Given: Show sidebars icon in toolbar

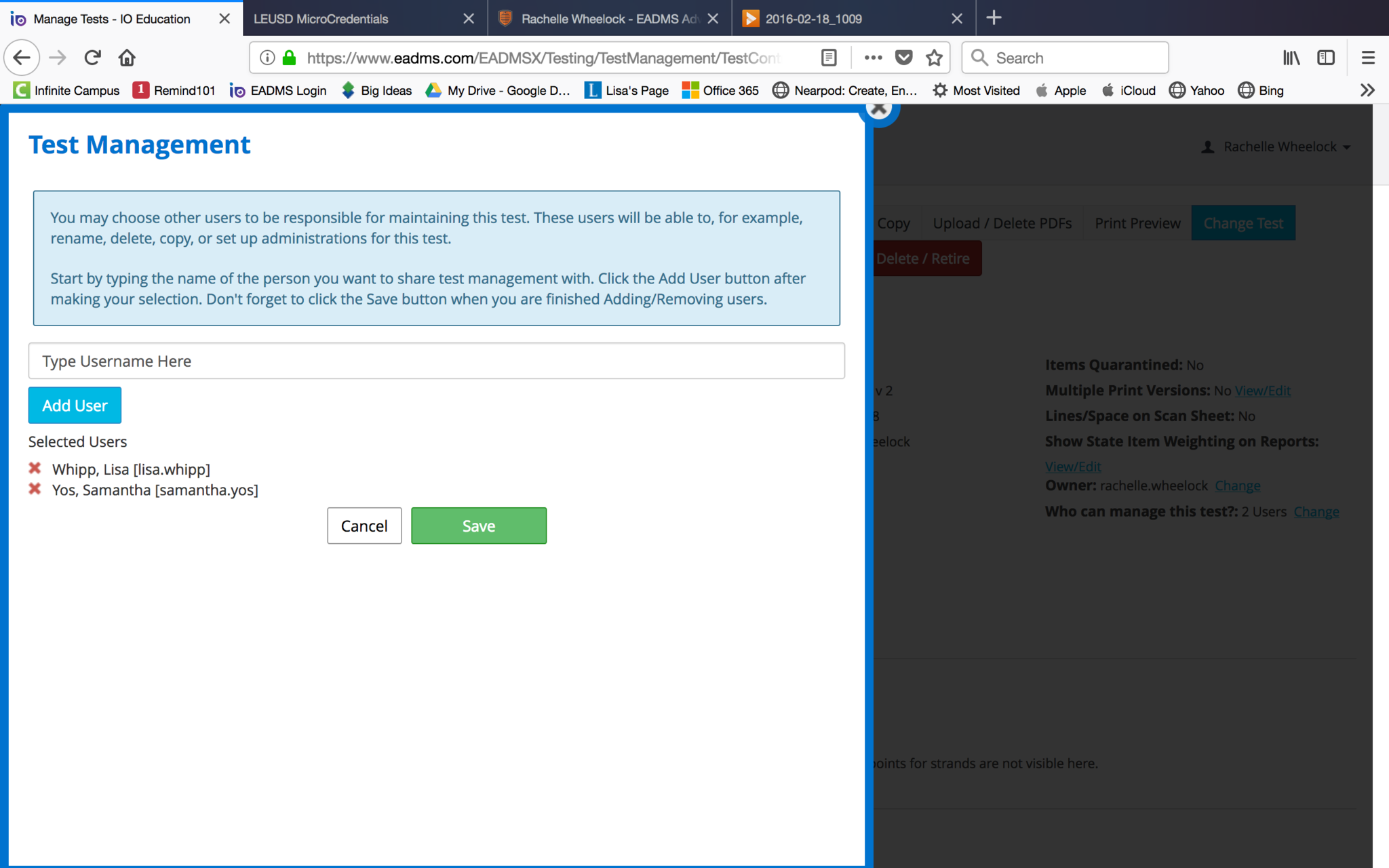Looking at the screenshot, I should click(x=1325, y=58).
